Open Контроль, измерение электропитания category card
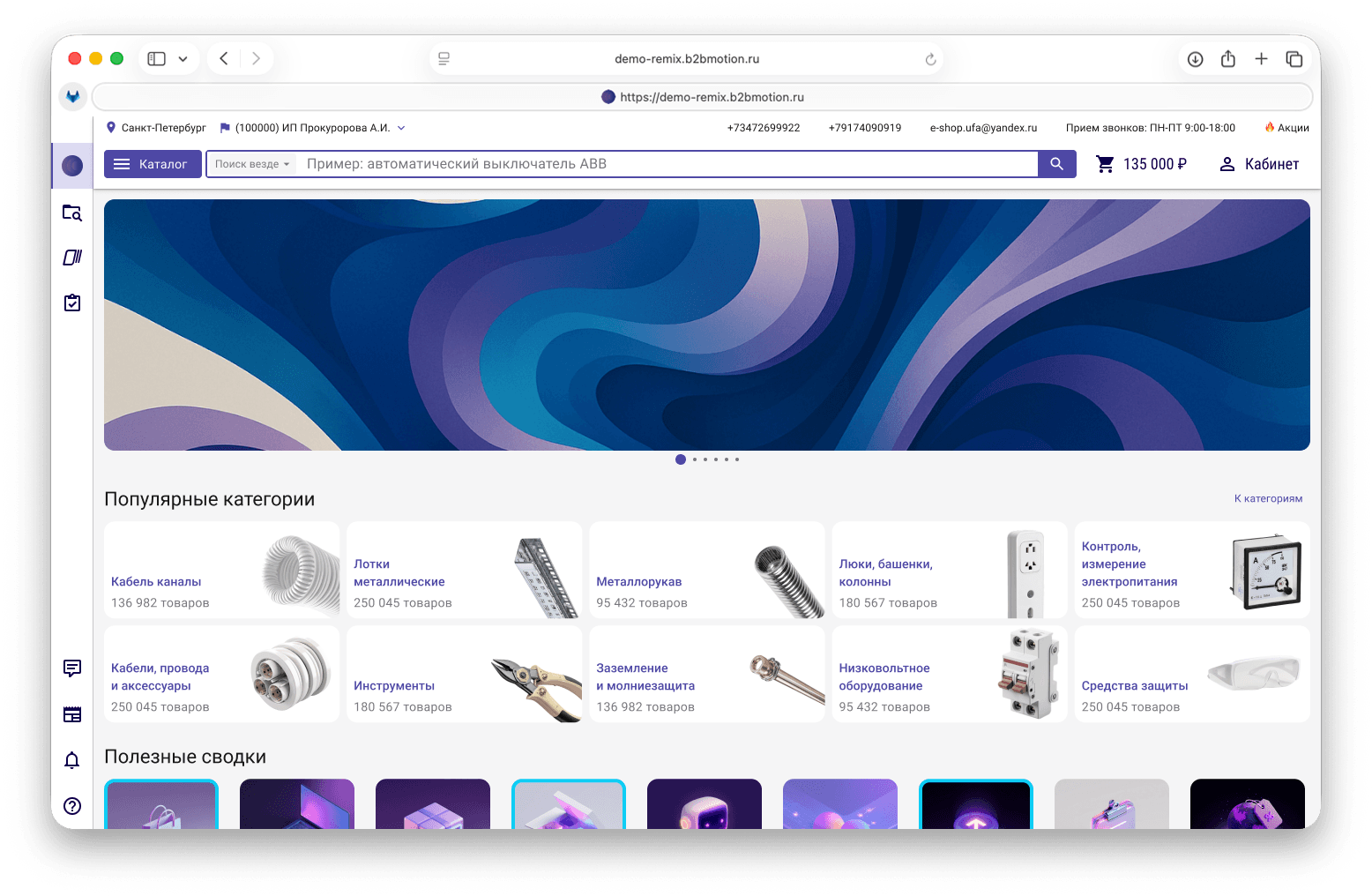 click(x=1192, y=570)
